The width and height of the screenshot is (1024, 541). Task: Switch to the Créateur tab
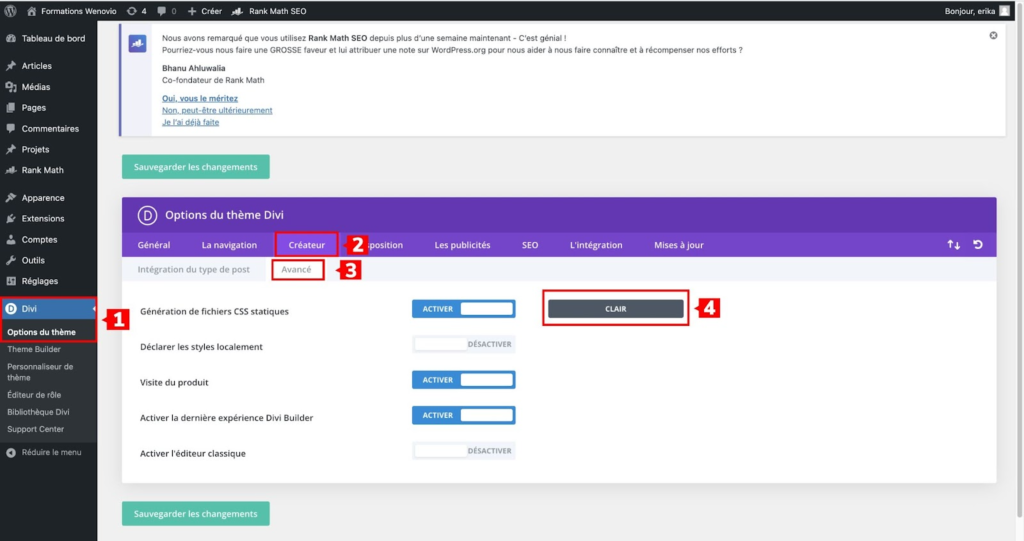pos(306,245)
